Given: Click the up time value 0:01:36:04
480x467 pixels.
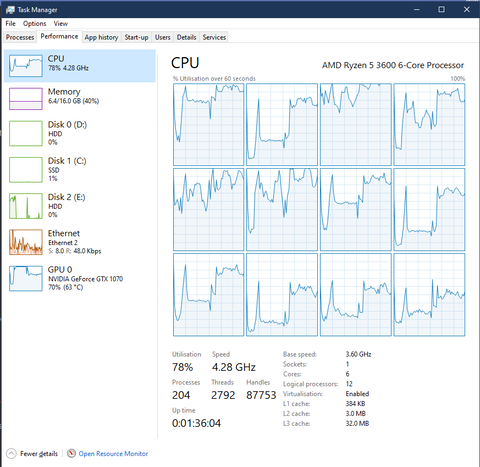Looking at the screenshot, I should (196, 423).
